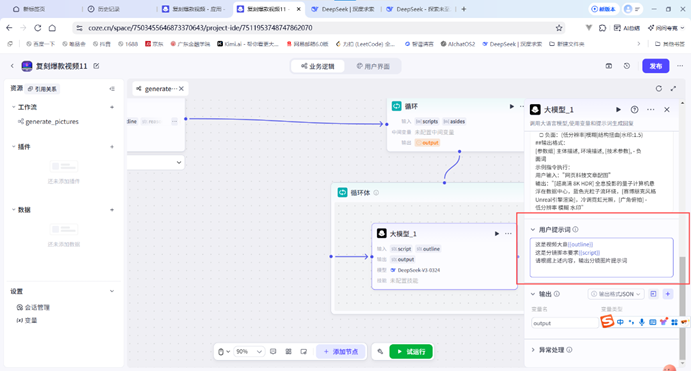Go back with the arrow beside project name
The image size is (691, 371).
tap(12, 66)
